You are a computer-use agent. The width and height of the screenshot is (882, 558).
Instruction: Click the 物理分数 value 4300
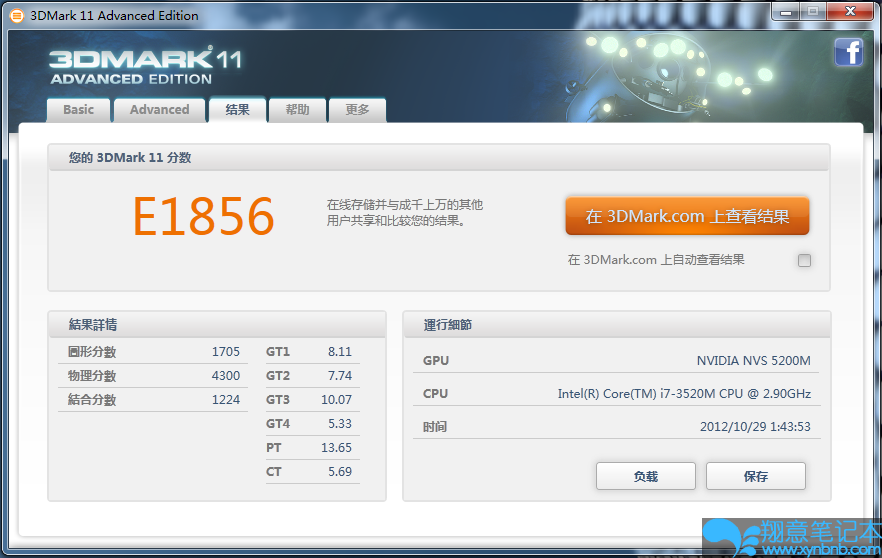tap(226, 376)
